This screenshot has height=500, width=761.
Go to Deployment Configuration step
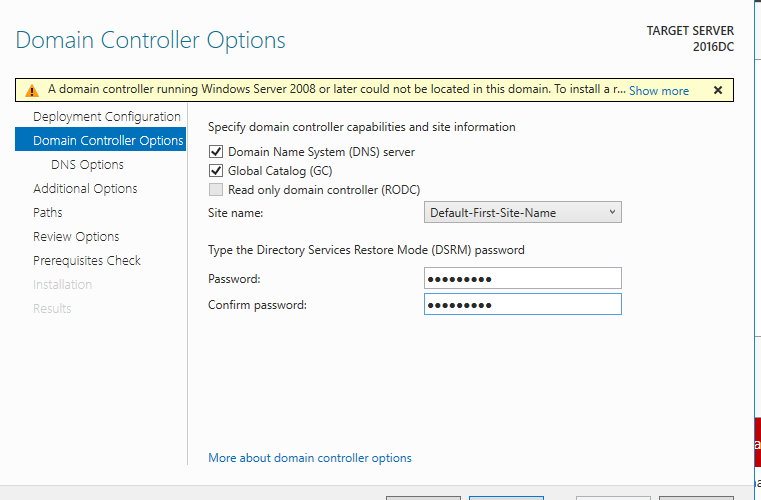(106, 117)
